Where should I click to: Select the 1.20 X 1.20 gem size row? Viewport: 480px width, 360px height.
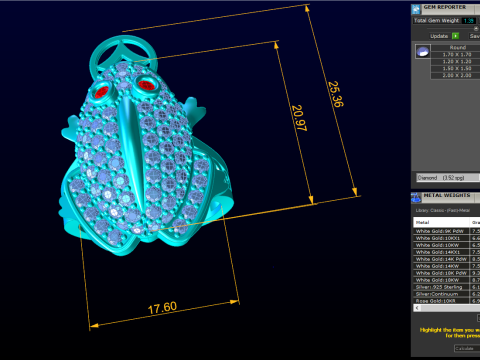pos(455,61)
